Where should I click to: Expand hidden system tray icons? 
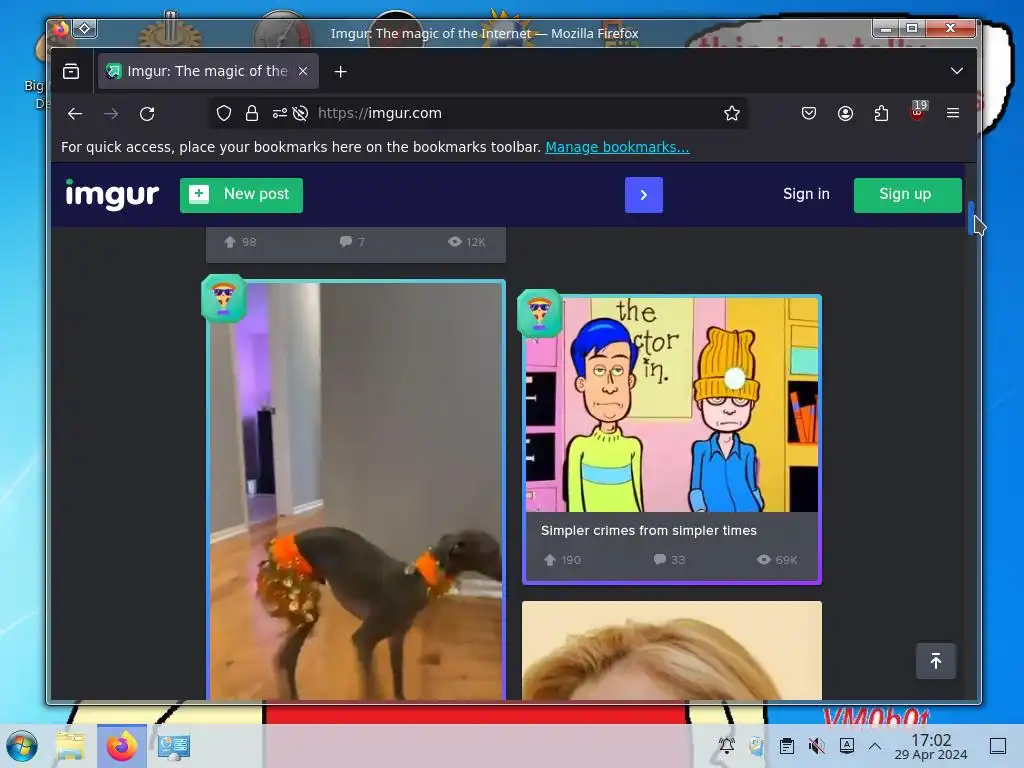(875, 746)
